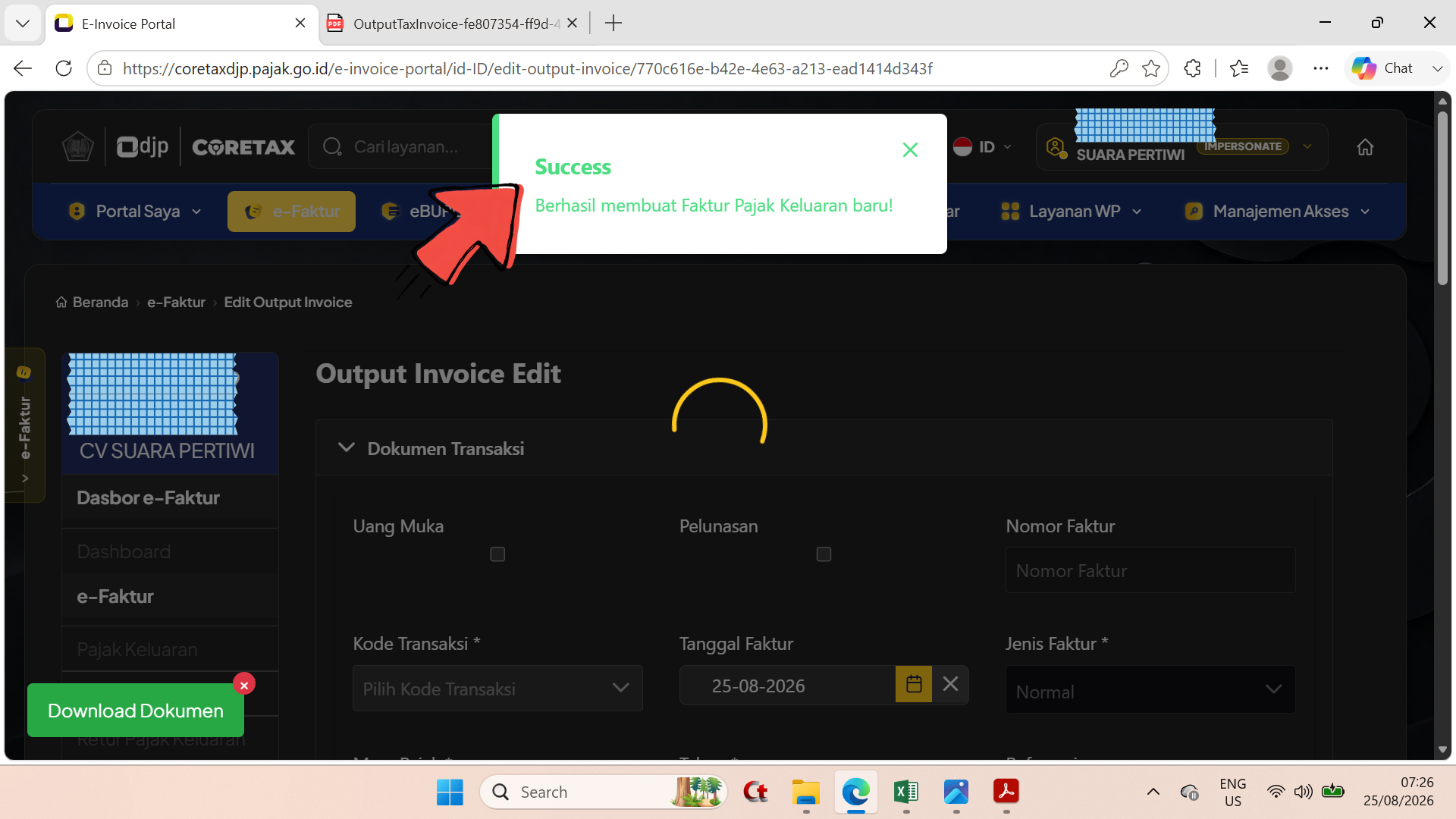Show hidden system tray icons
This screenshot has height=819, width=1456.
point(1153,792)
